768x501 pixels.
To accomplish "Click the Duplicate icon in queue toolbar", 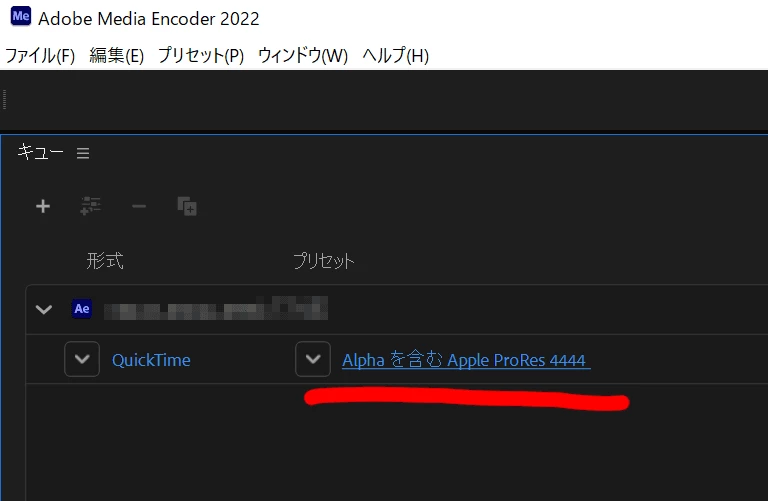I will (187, 206).
